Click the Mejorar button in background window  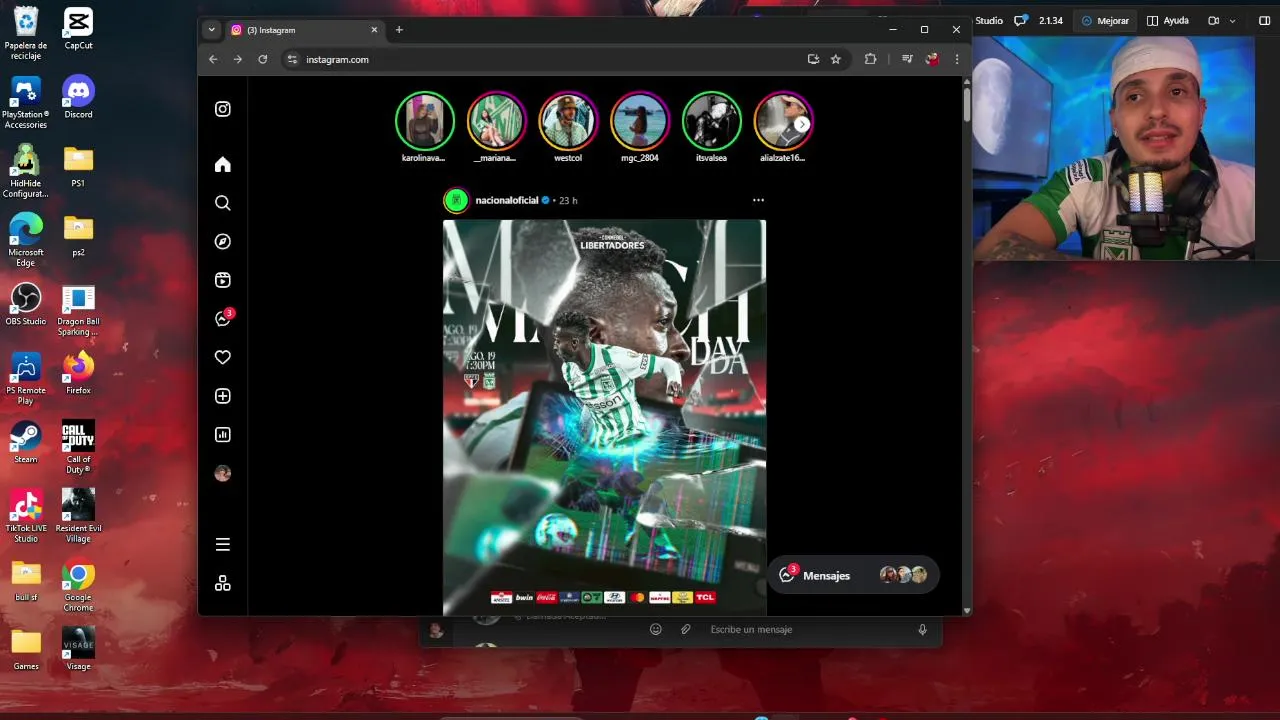(1105, 20)
